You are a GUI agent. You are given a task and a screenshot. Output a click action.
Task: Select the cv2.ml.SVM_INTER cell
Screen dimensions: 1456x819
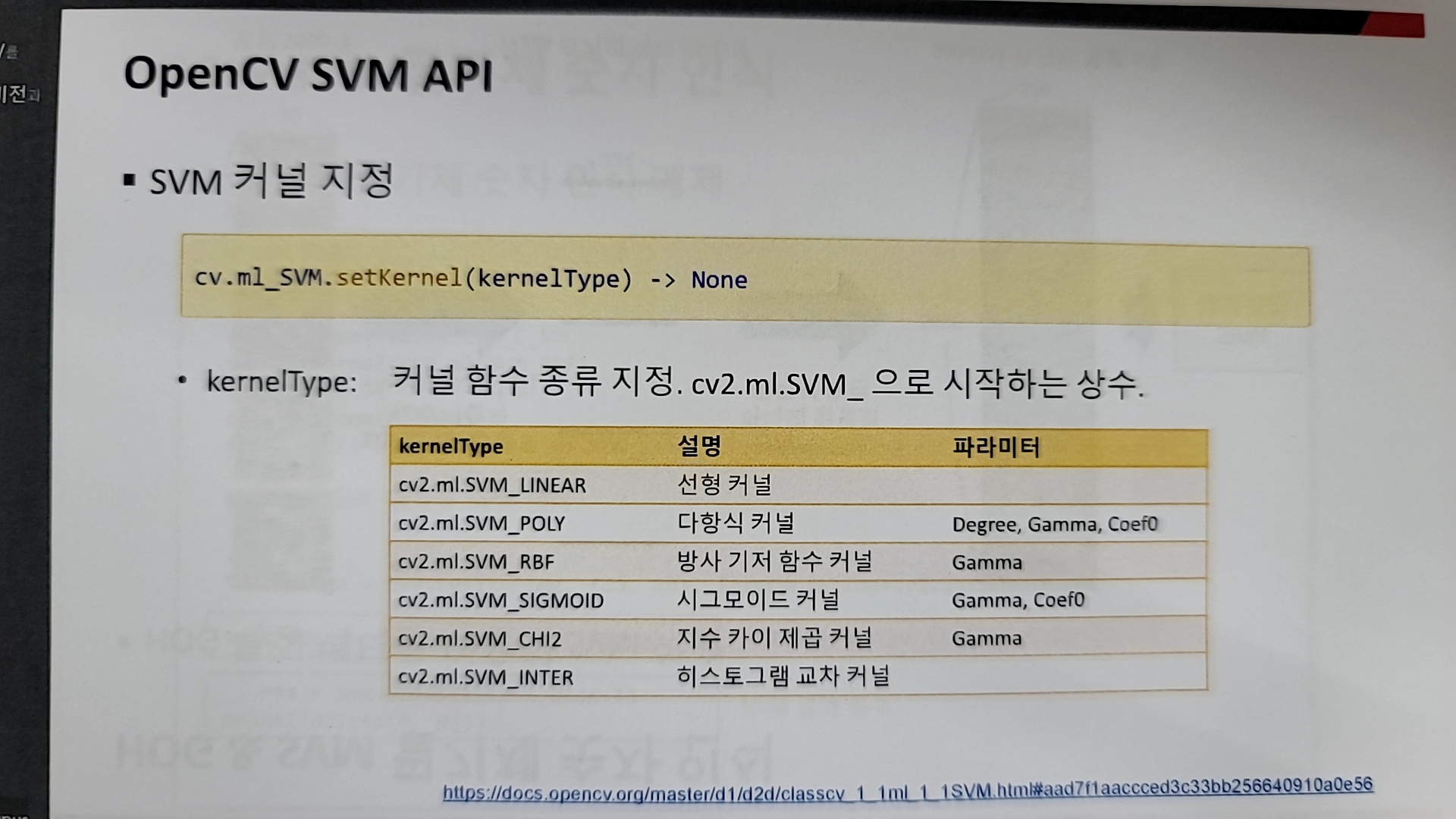[x=485, y=676]
